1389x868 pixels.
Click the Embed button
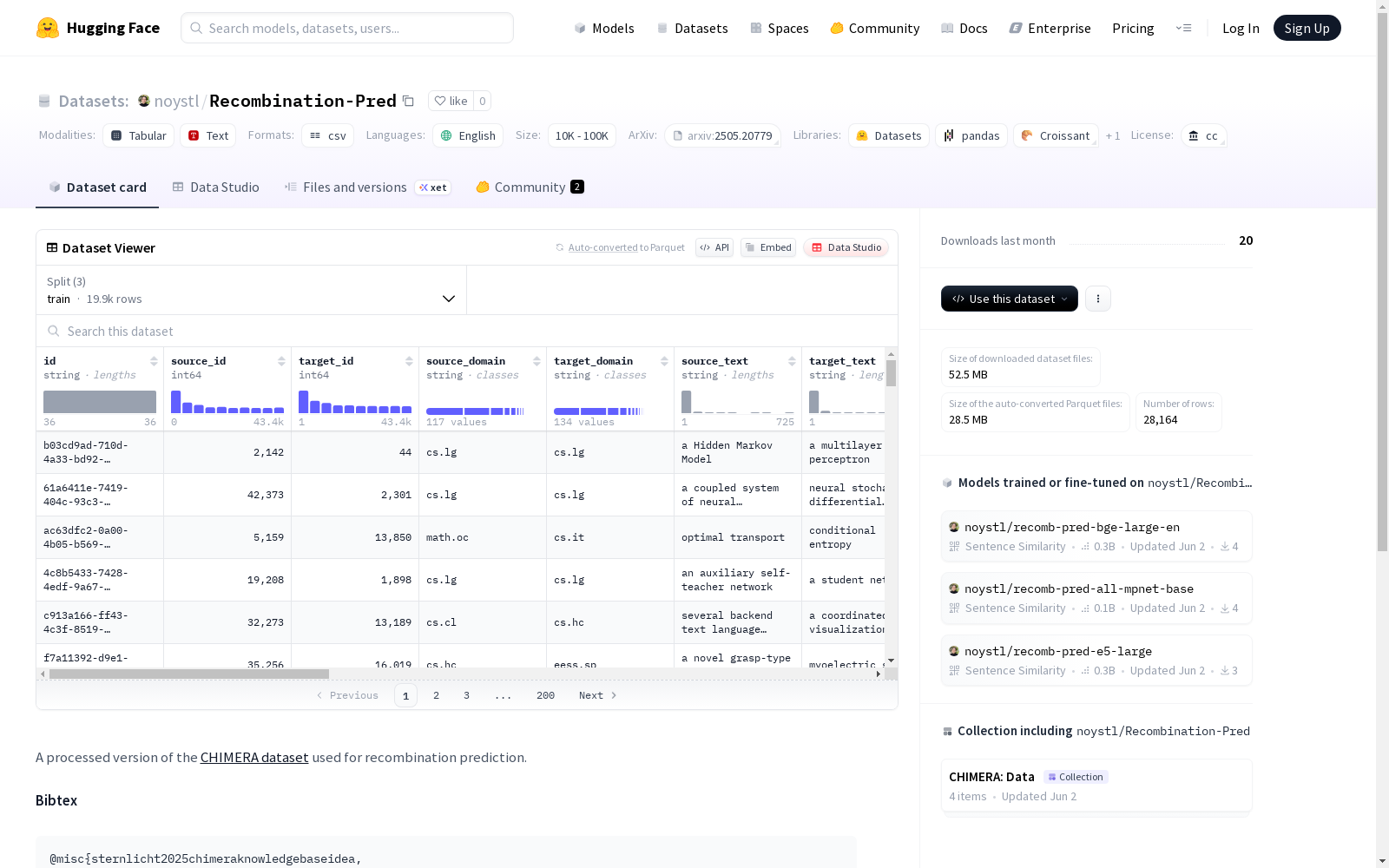click(x=768, y=247)
